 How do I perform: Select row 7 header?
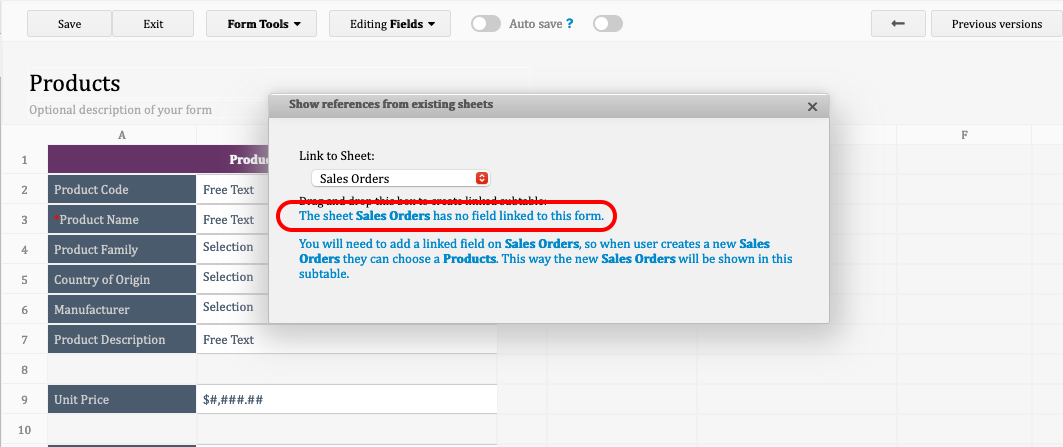(24, 340)
